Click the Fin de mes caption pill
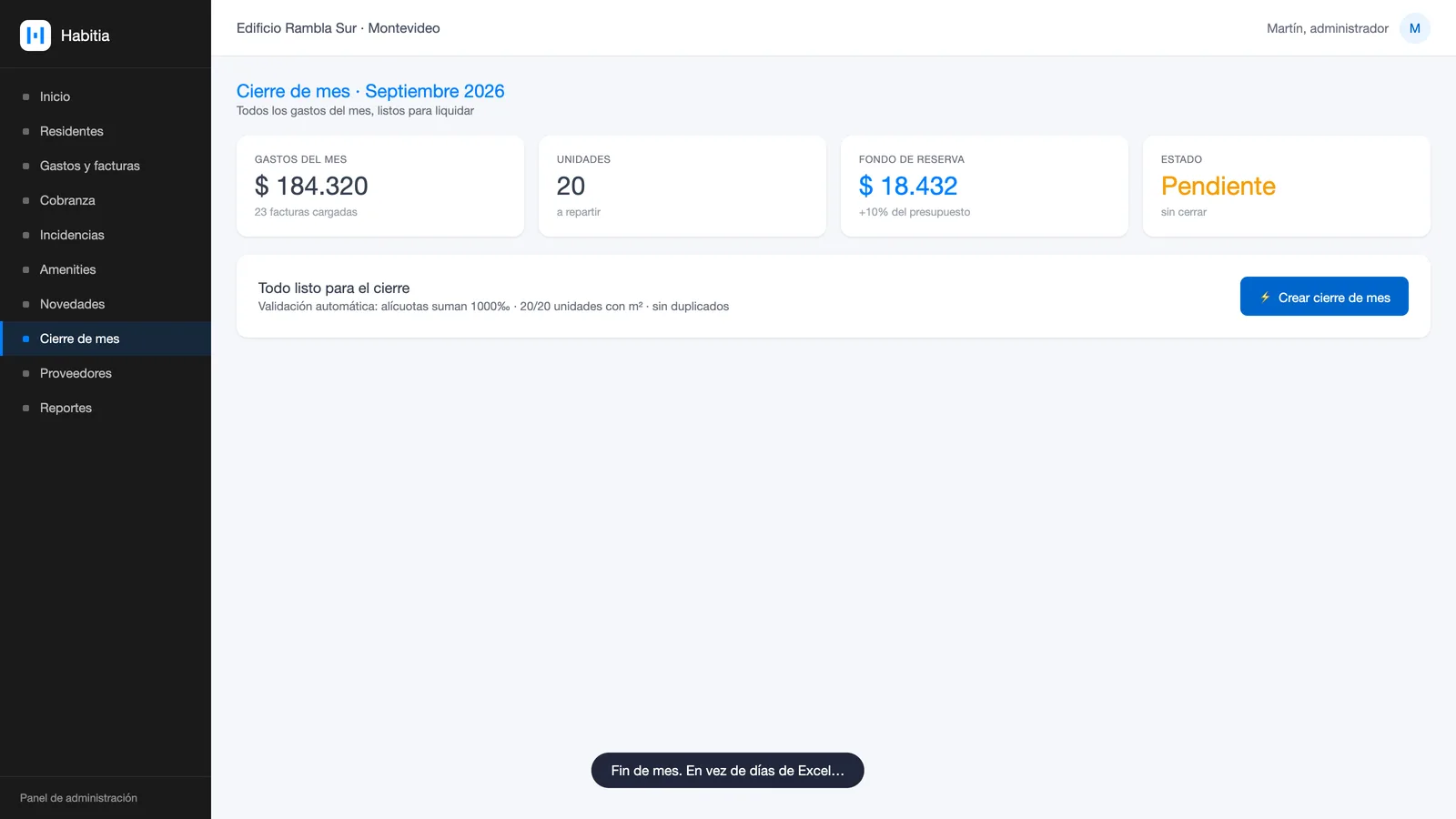Screen dimensions: 1456x819 coord(728,771)
